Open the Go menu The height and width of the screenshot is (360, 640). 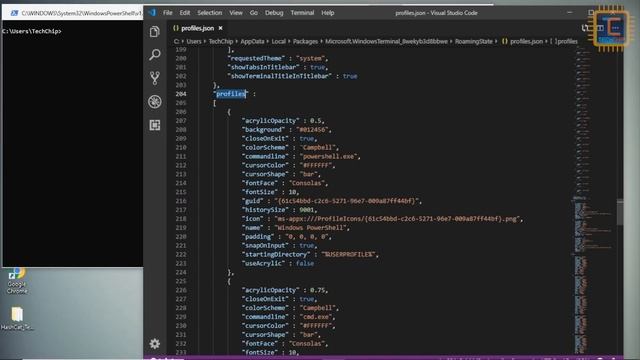tap(253, 13)
